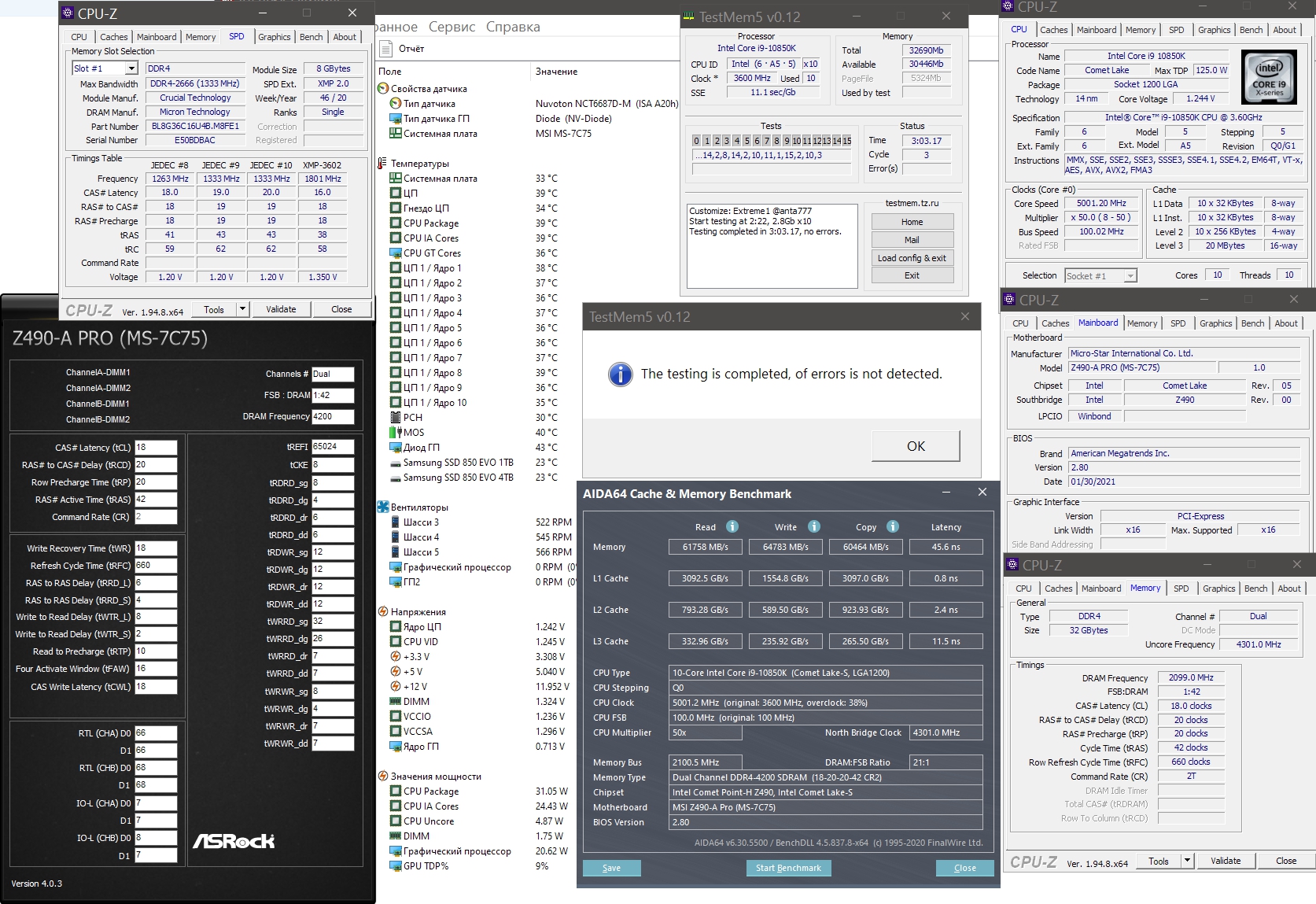Click the Гнездо ЦП temperature row icon
The image size is (1316, 904).
point(396,208)
